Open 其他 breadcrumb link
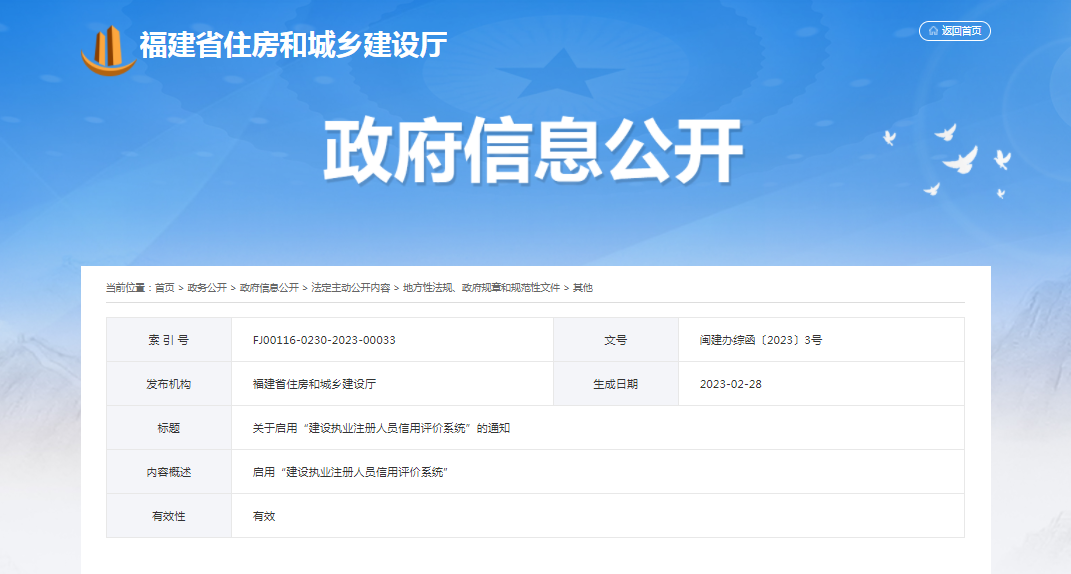 (583, 288)
